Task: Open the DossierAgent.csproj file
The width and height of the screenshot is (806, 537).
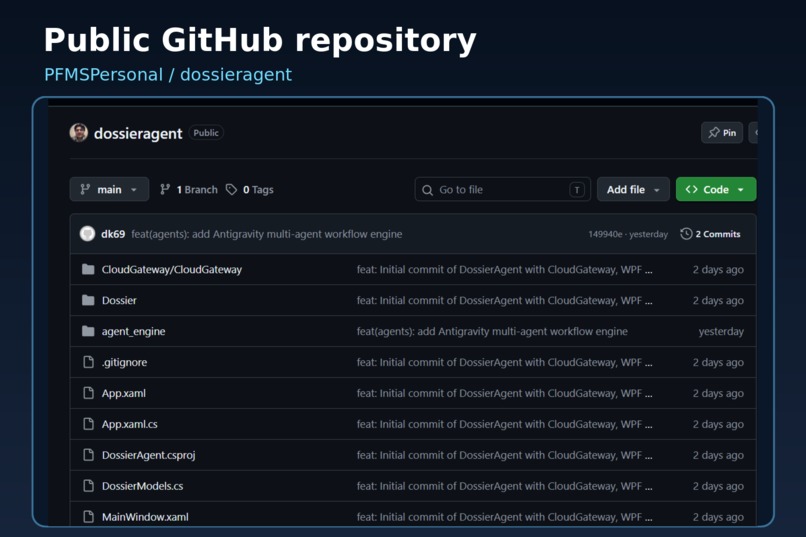Action: tap(149, 455)
